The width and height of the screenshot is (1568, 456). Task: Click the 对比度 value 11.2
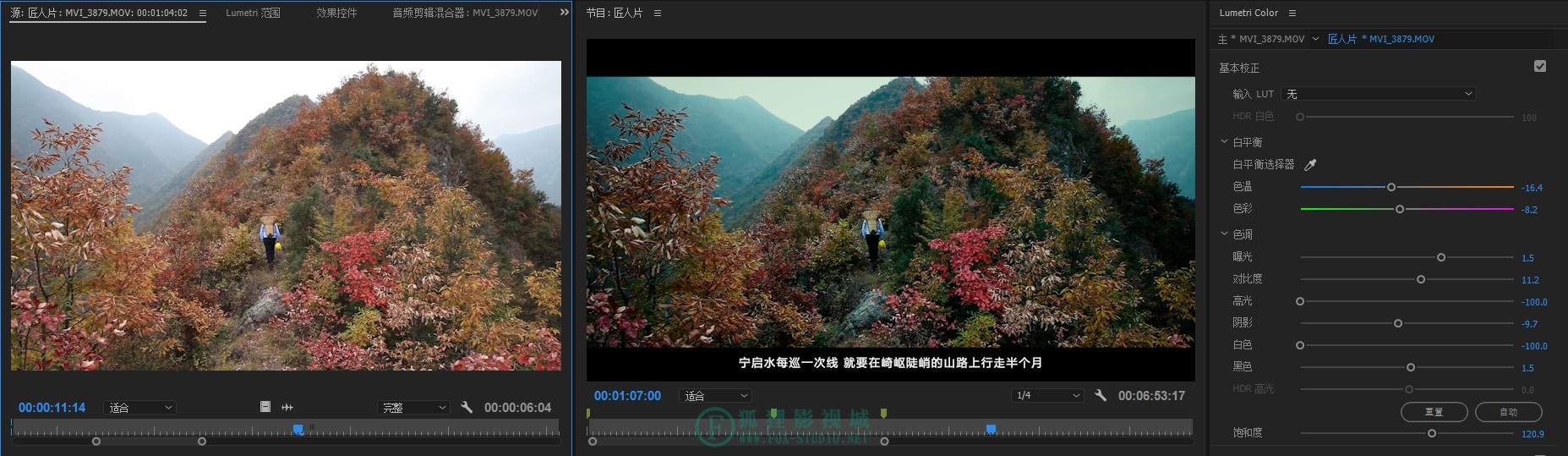point(1530,280)
